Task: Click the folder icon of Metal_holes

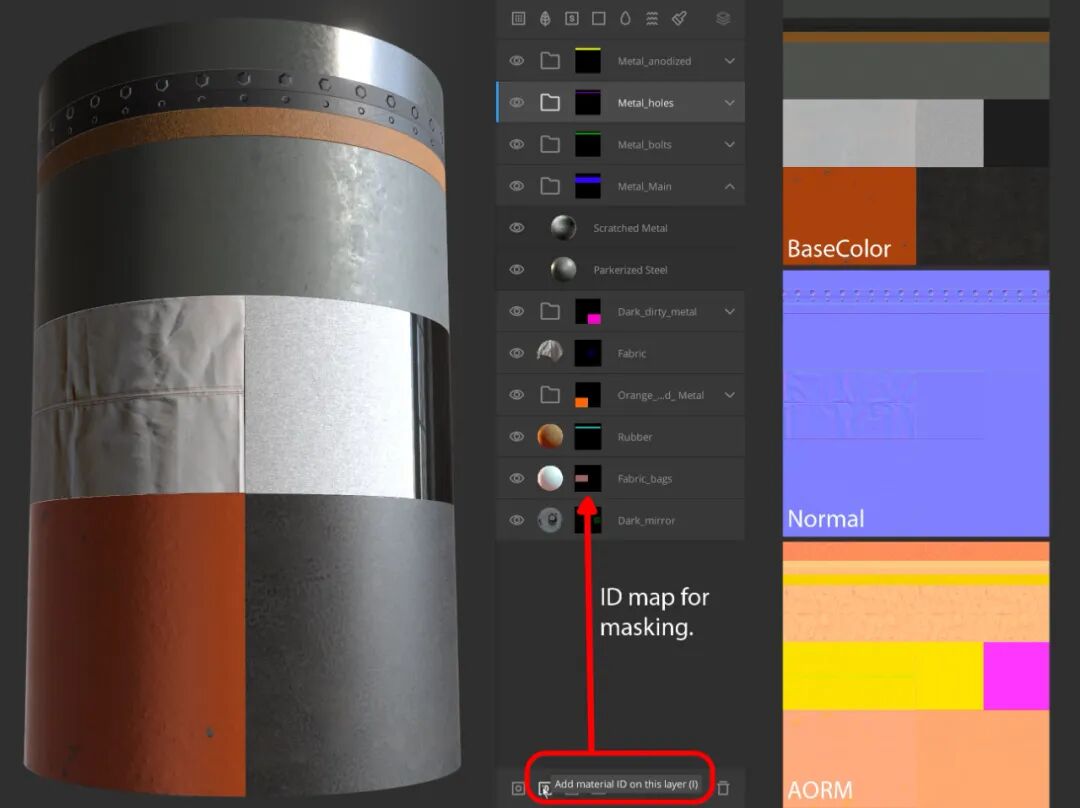Action: coord(550,103)
